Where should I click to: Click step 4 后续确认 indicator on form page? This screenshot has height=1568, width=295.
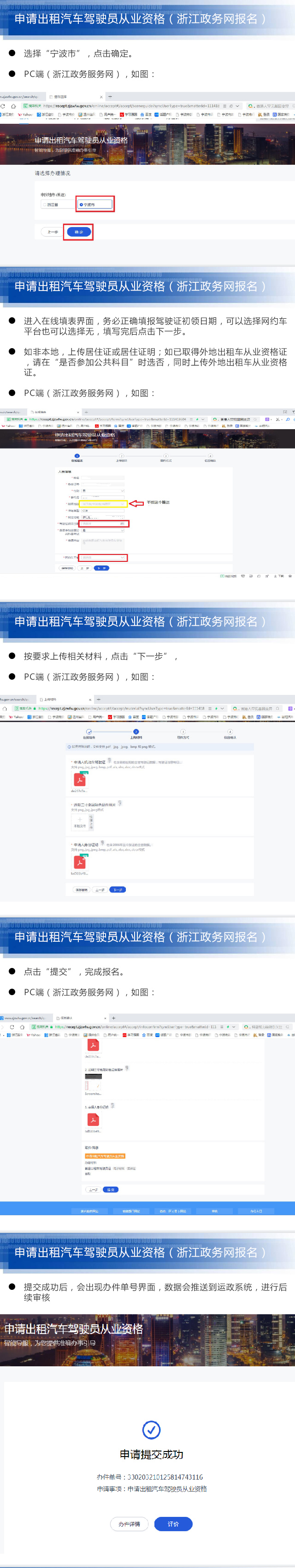click(x=210, y=458)
